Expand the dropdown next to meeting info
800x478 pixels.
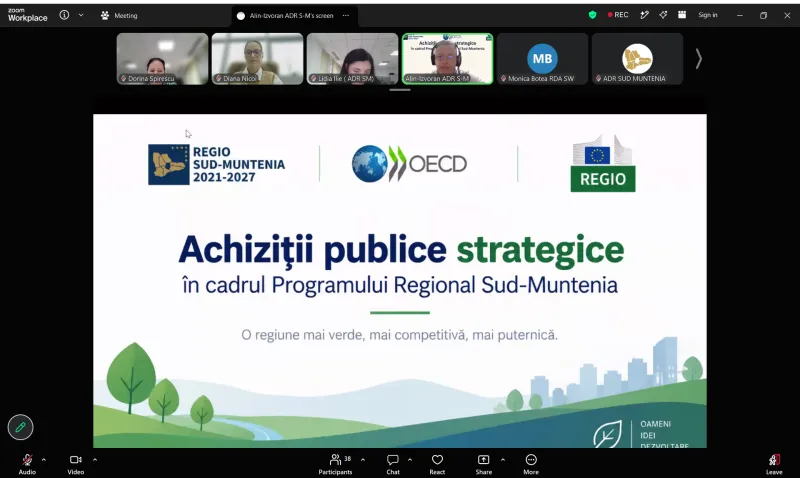81,15
